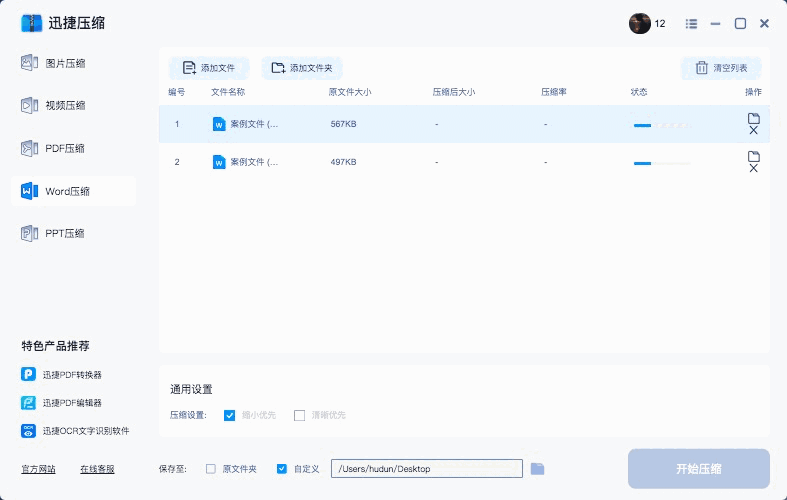
Task: Select the PDF压缩 sidebar item
Action: tap(66, 148)
